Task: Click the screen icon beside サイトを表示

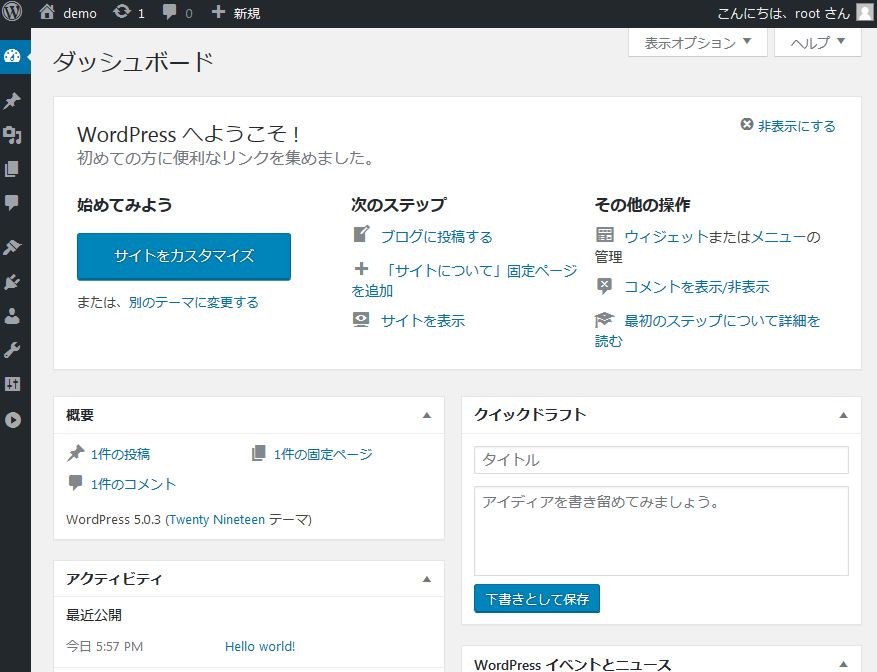Action: [361, 319]
